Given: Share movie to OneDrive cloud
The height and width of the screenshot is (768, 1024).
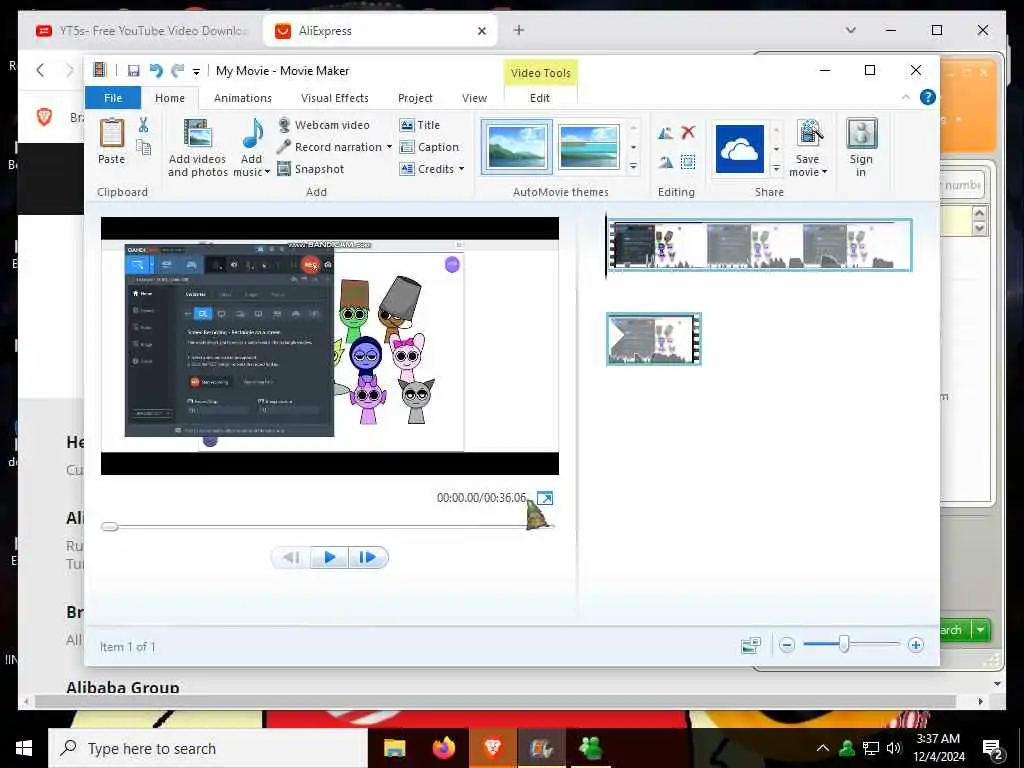Looking at the screenshot, I should [739, 149].
